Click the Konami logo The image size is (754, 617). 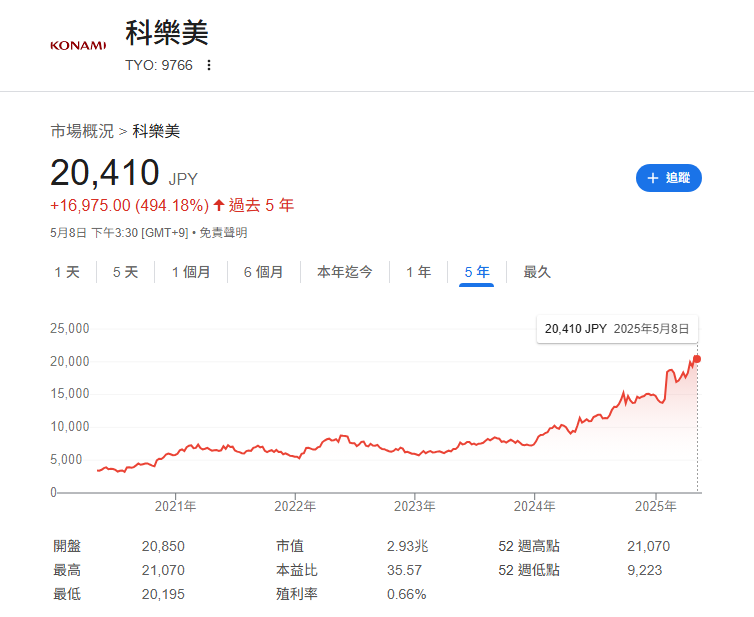78,46
